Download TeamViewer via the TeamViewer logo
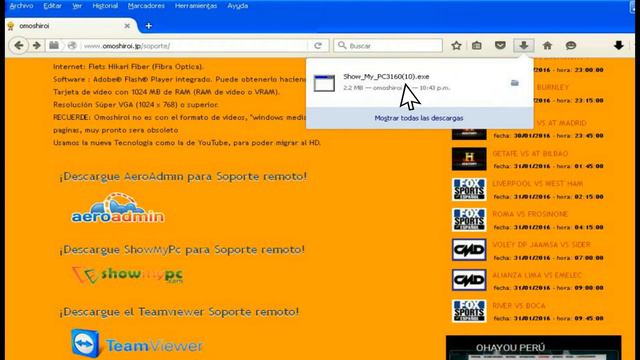640x360 pixels. pyautogui.click(x=137, y=344)
